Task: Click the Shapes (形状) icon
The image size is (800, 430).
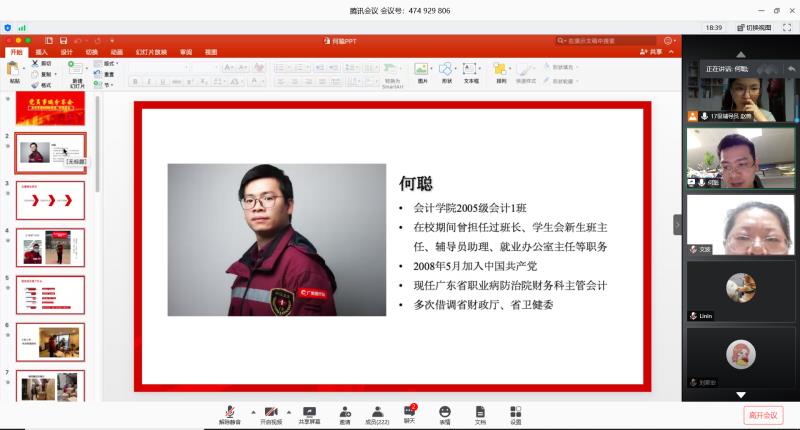Action: tap(446, 69)
